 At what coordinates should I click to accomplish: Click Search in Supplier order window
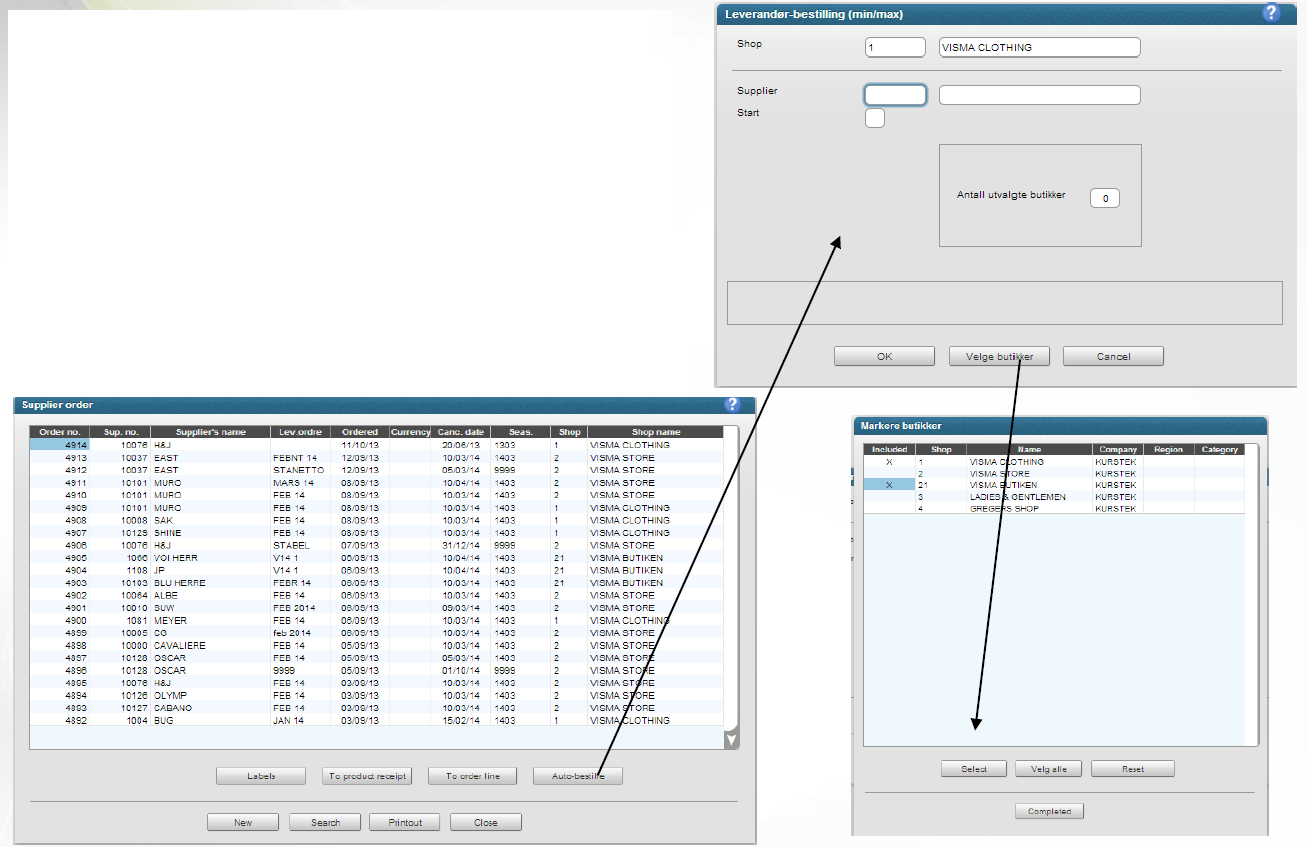tap(325, 822)
